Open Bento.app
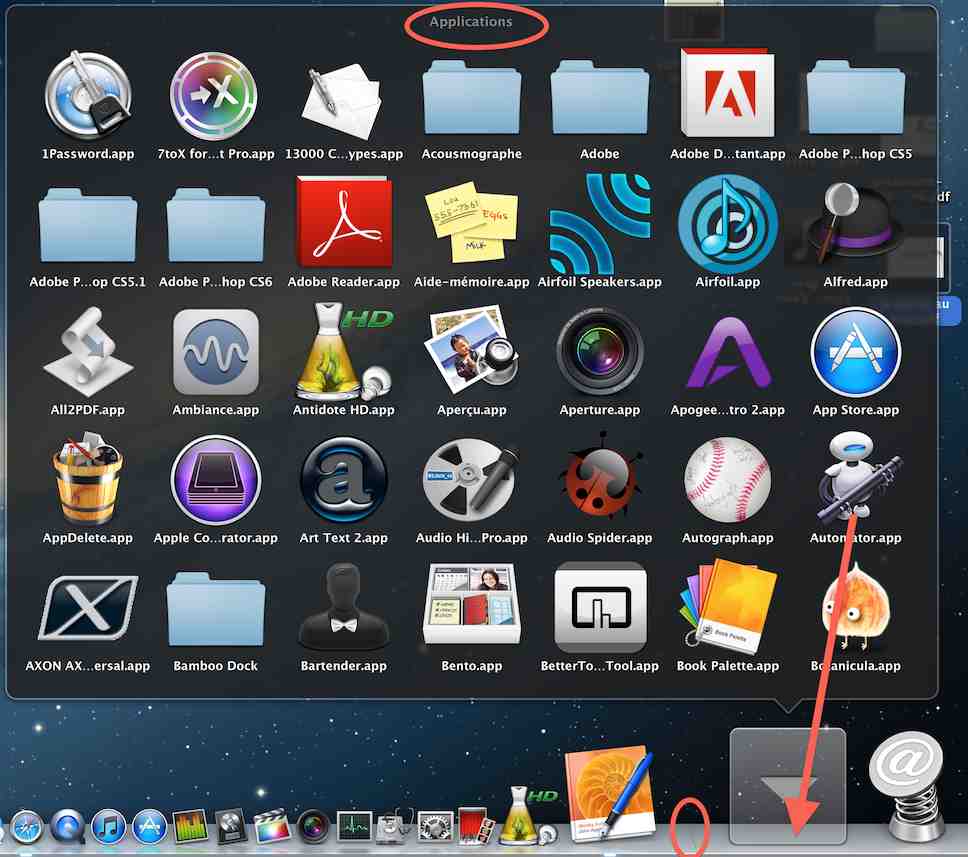This screenshot has height=857, width=968. [x=472, y=605]
